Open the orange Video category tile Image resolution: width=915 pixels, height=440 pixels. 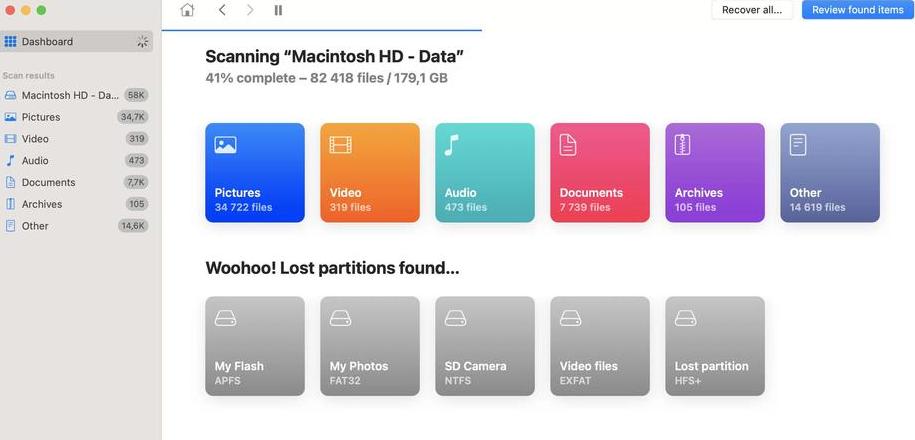click(x=370, y=173)
